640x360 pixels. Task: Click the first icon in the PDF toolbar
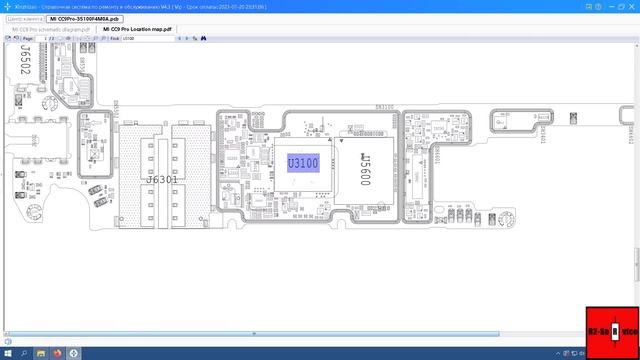pyautogui.click(x=8, y=38)
